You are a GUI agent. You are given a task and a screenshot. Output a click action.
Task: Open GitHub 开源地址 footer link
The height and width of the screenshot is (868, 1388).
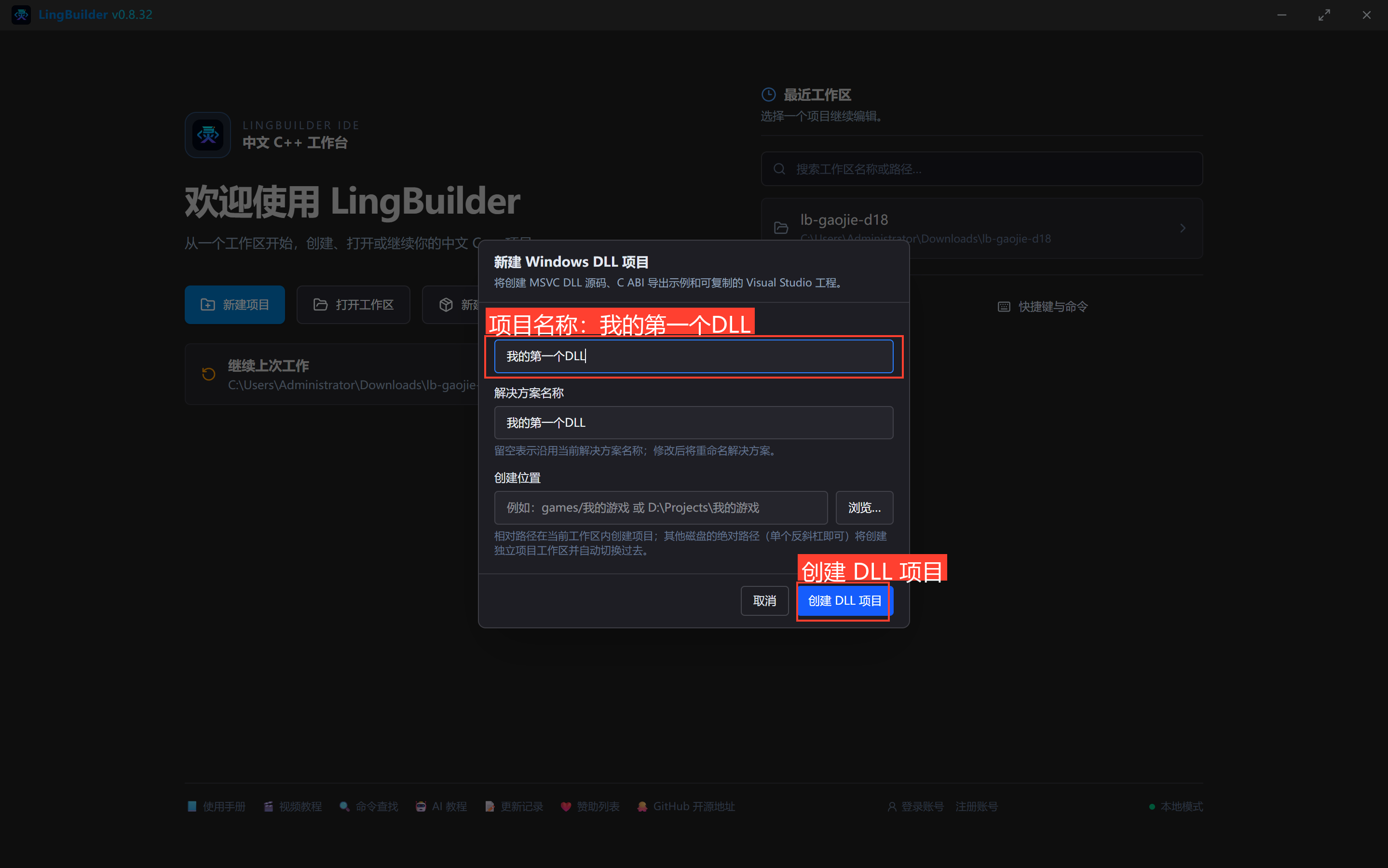click(x=686, y=807)
